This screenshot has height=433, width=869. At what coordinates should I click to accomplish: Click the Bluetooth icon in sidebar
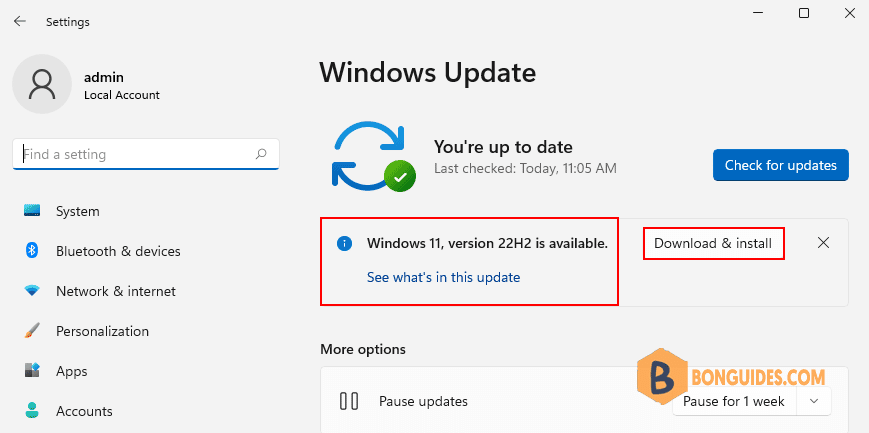click(x=32, y=251)
